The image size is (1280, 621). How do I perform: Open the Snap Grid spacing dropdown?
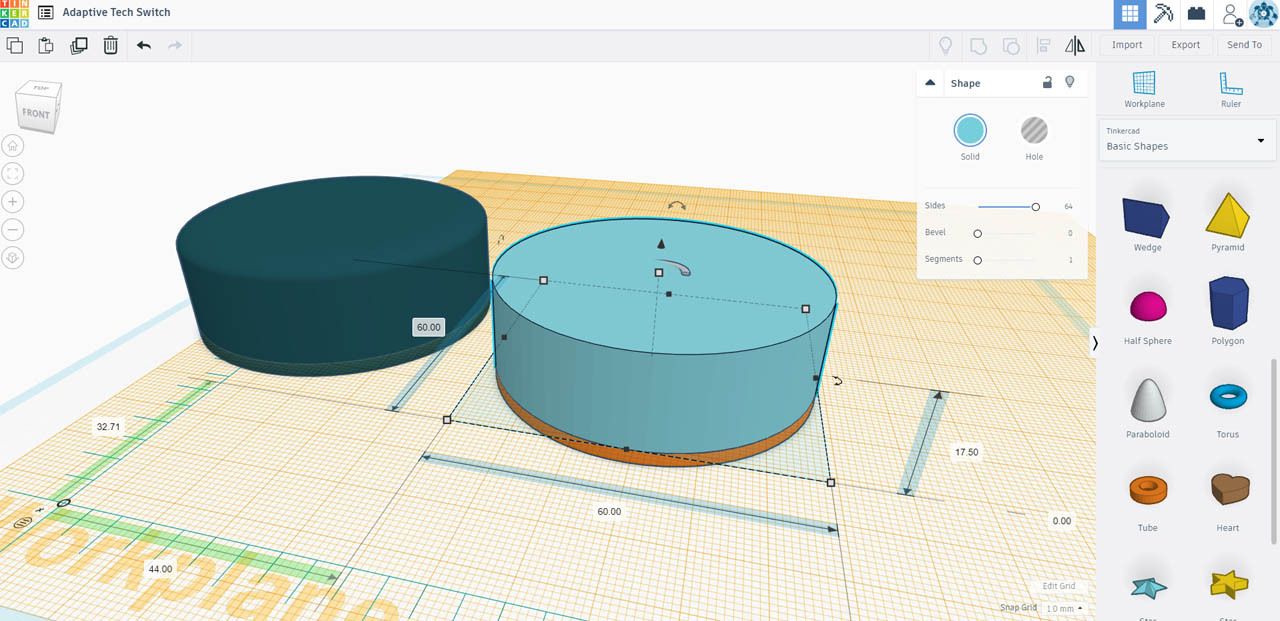click(x=1062, y=607)
